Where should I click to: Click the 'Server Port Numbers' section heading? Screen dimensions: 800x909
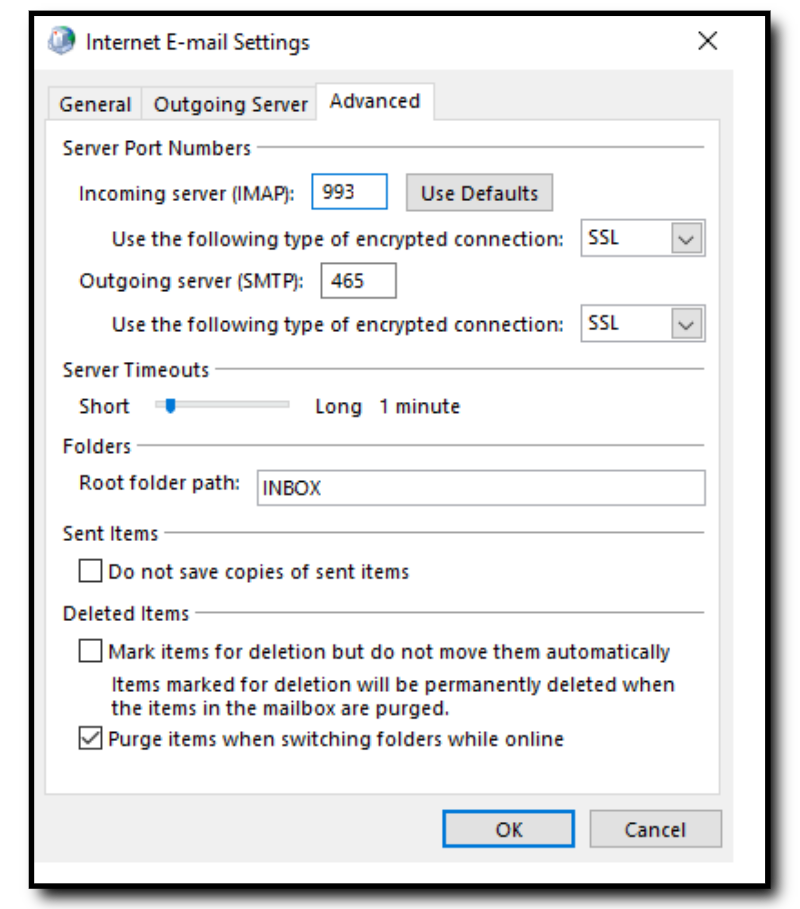point(157,148)
